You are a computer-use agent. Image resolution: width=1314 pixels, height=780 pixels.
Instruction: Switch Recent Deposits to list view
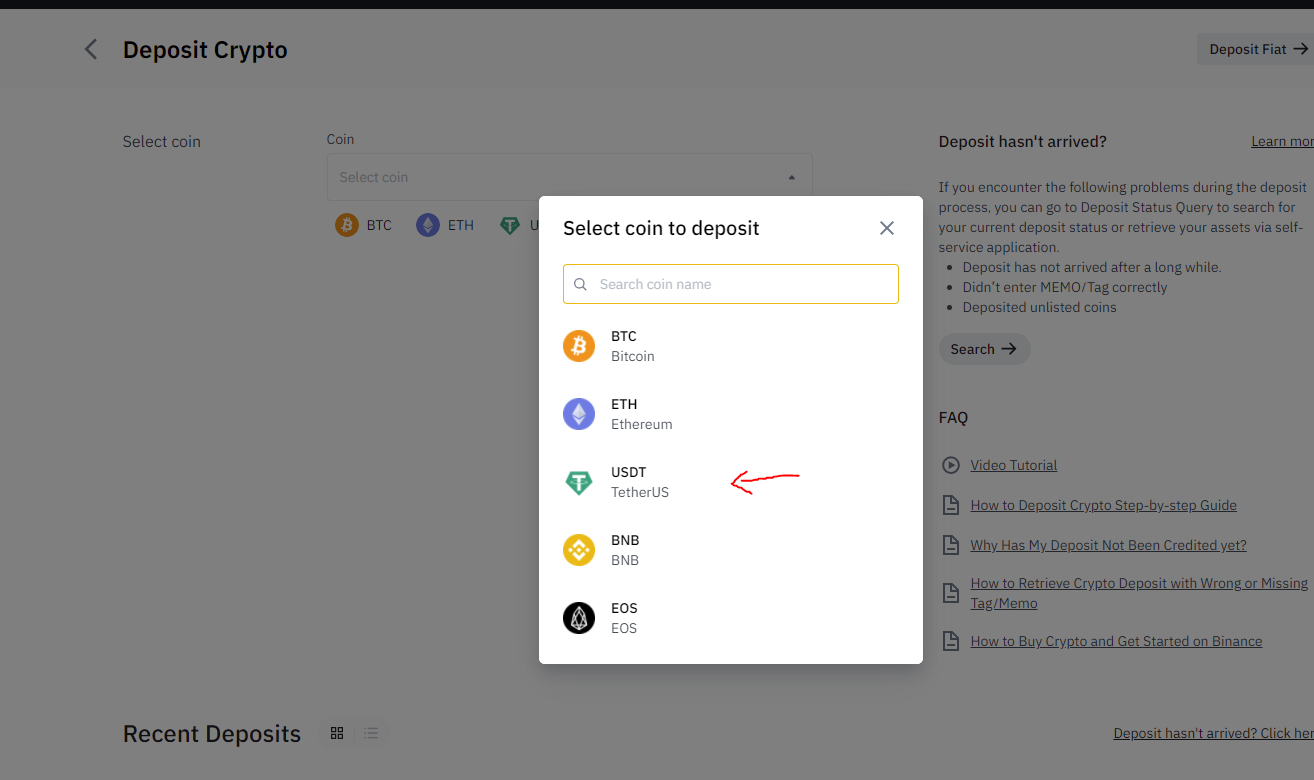coord(371,733)
